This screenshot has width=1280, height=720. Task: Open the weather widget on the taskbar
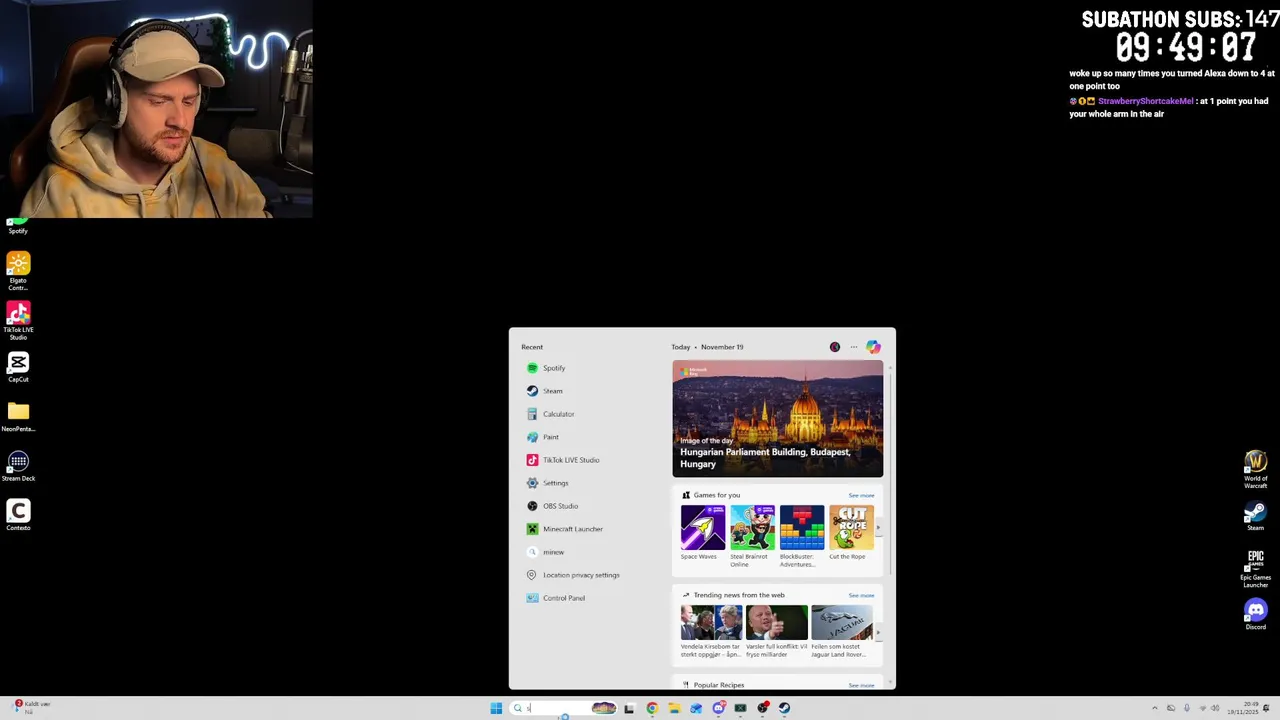[28, 707]
